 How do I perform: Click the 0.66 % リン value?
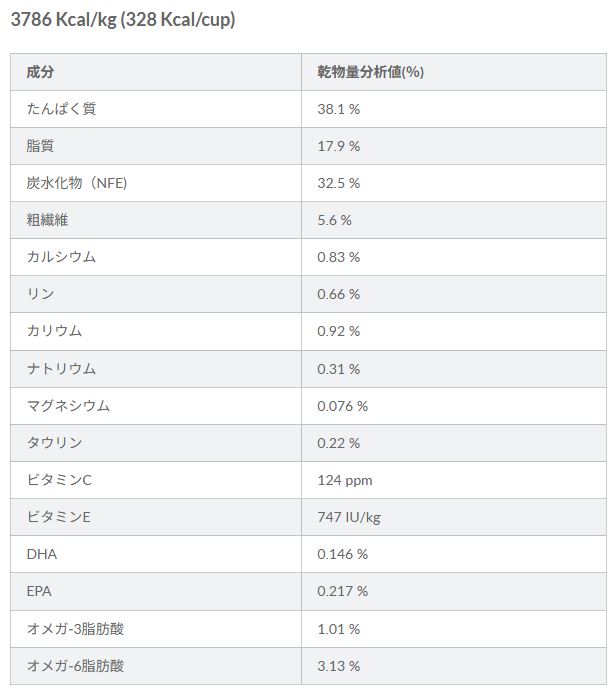(339, 294)
